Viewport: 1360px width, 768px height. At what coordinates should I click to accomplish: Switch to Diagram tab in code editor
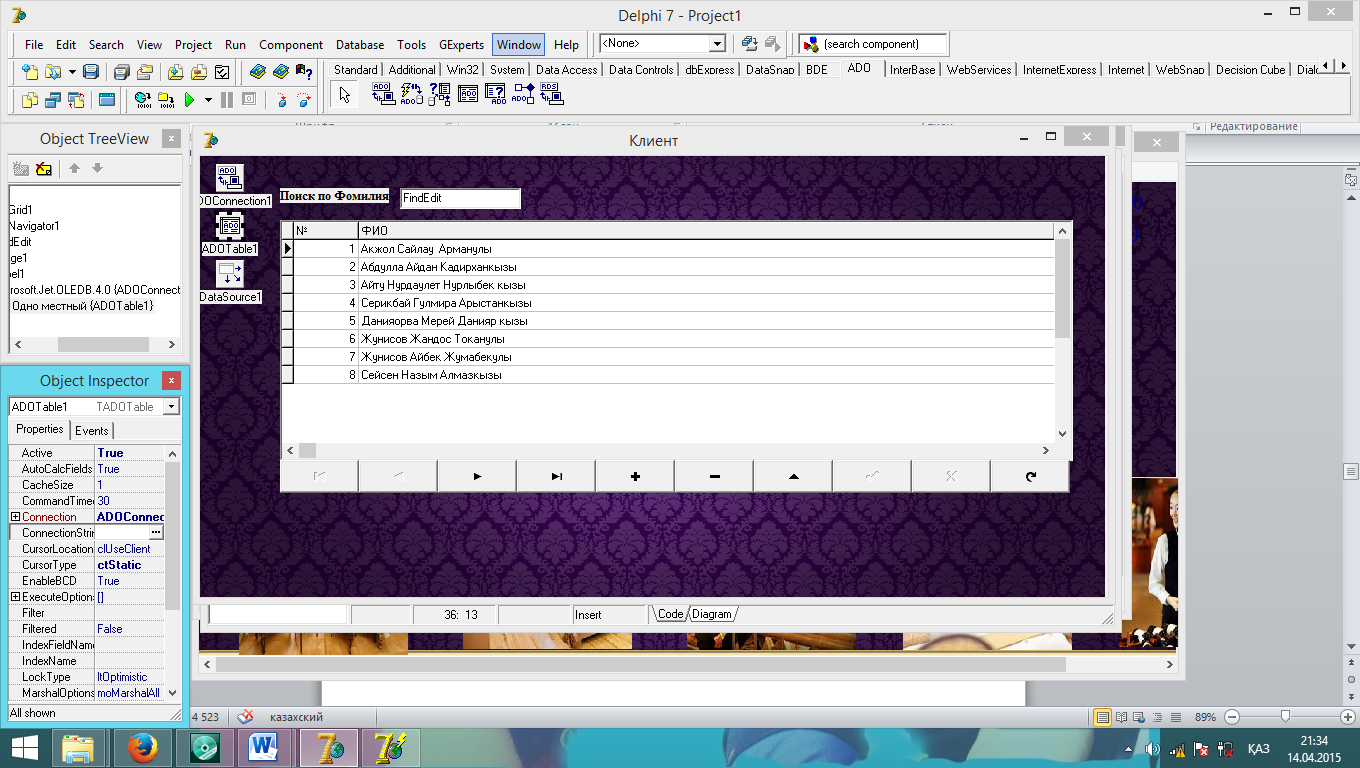[x=712, y=614]
